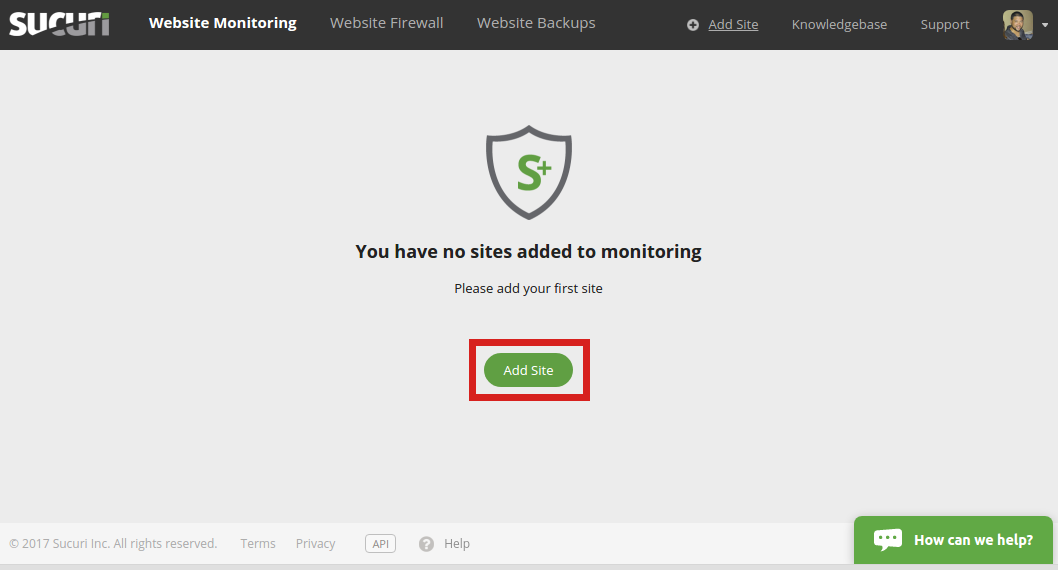The width and height of the screenshot is (1058, 570).
Task: Open the "How can we help?" chat
Action: 973,540
